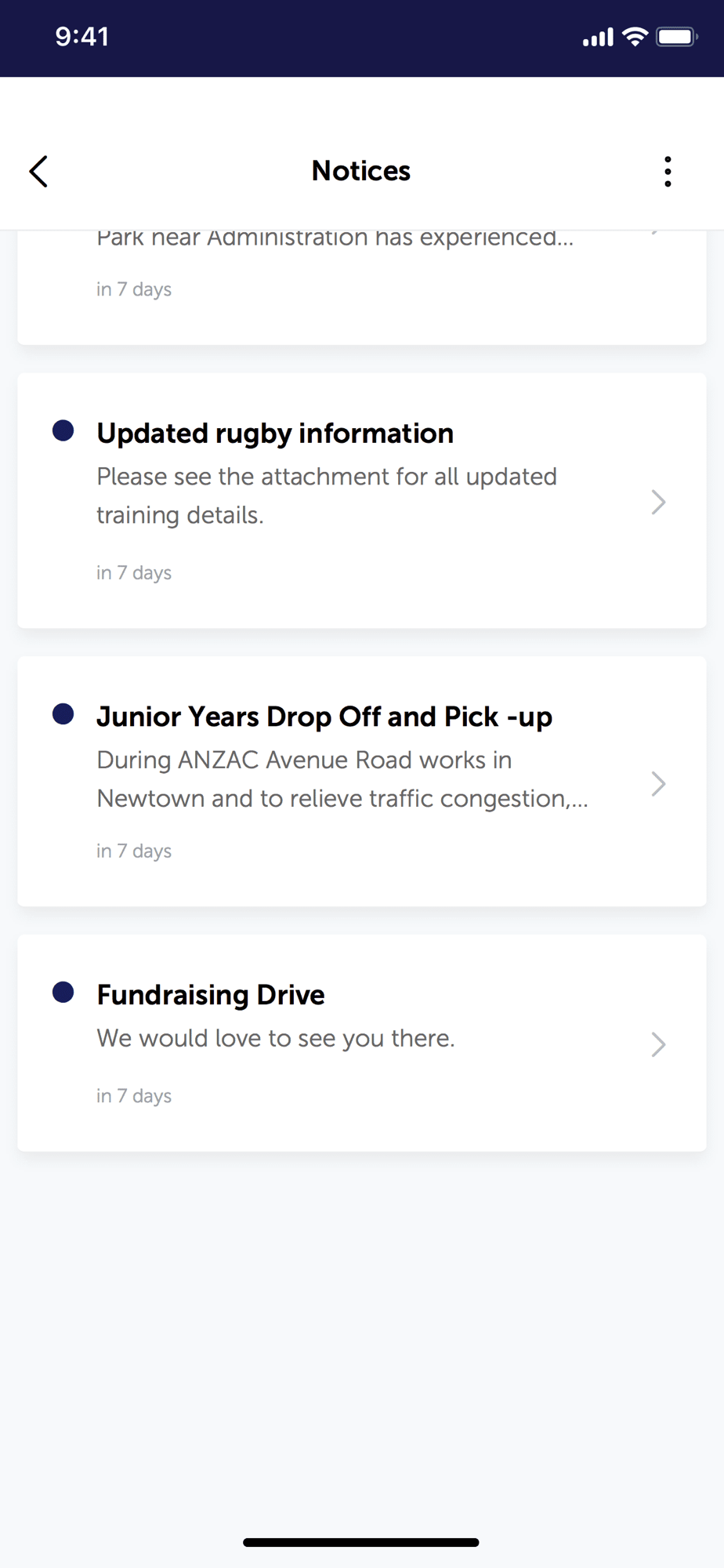Tap 'Please see the attachment' description text

pyautogui.click(x=327, y=495)
